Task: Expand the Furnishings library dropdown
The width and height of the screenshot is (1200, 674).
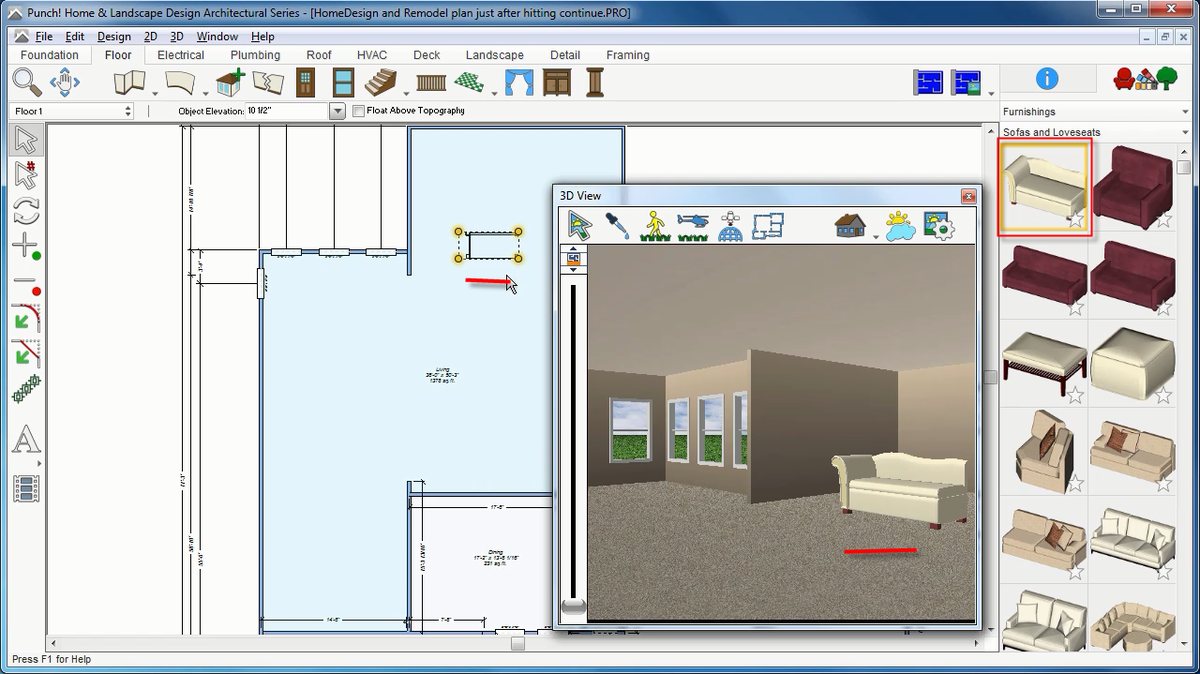Action: pos(1185,112)
